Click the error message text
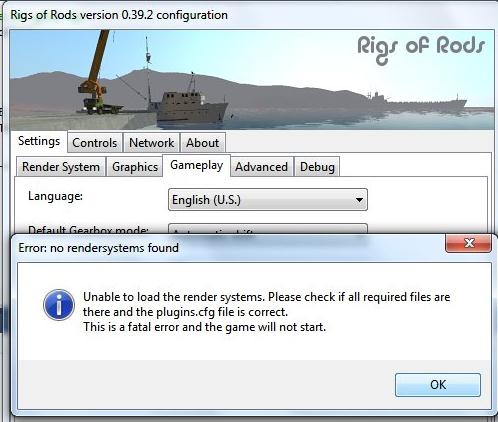 pos(266,312)
